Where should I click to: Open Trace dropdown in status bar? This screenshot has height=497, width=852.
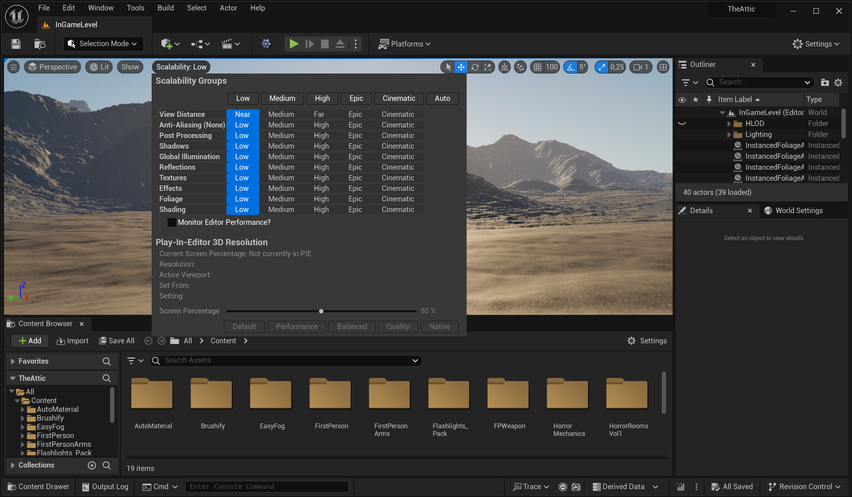[531, 487]
